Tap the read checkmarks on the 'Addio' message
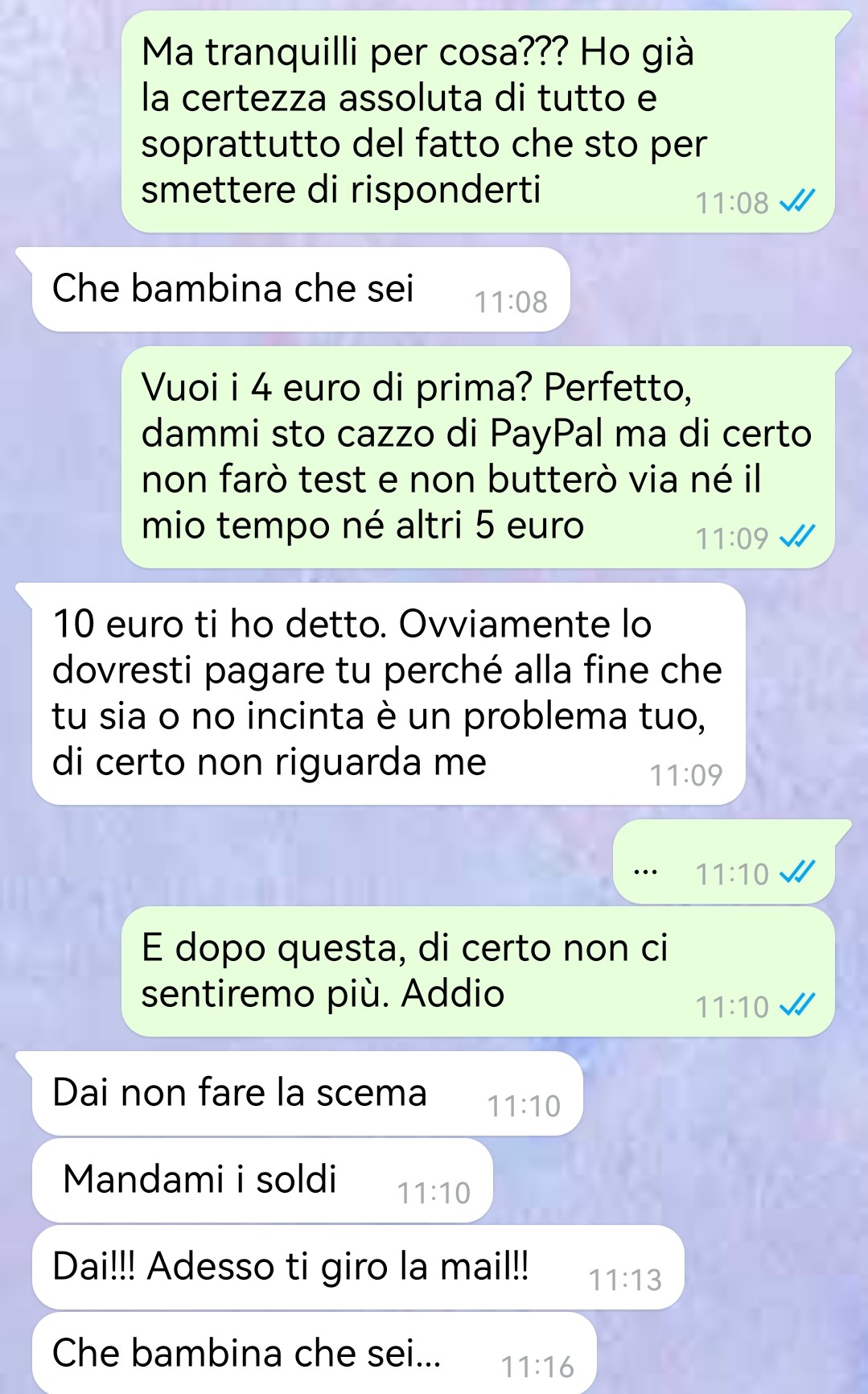Screen dimensions: 868x1394 click(797, 1005)
